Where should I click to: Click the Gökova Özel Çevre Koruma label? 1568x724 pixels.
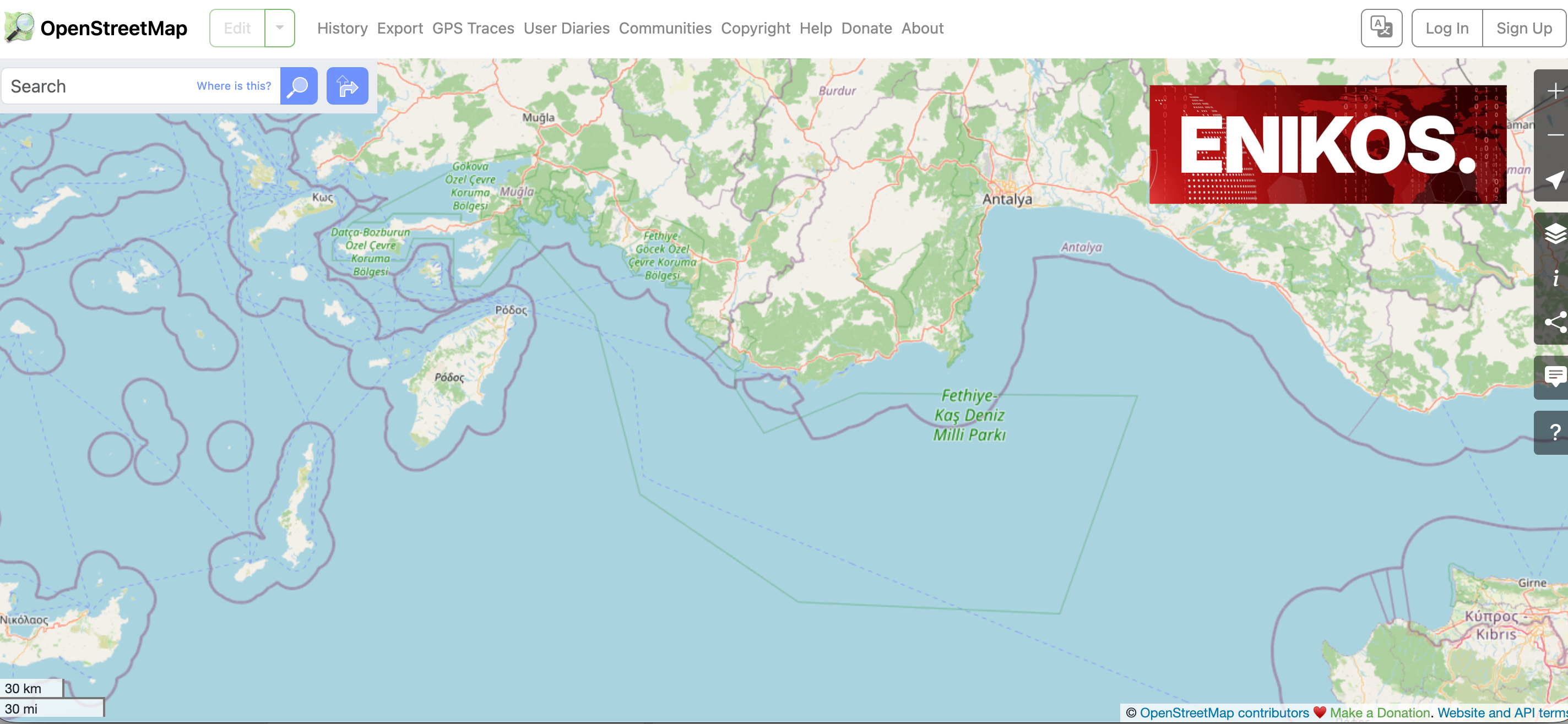[x=470, y=186]
